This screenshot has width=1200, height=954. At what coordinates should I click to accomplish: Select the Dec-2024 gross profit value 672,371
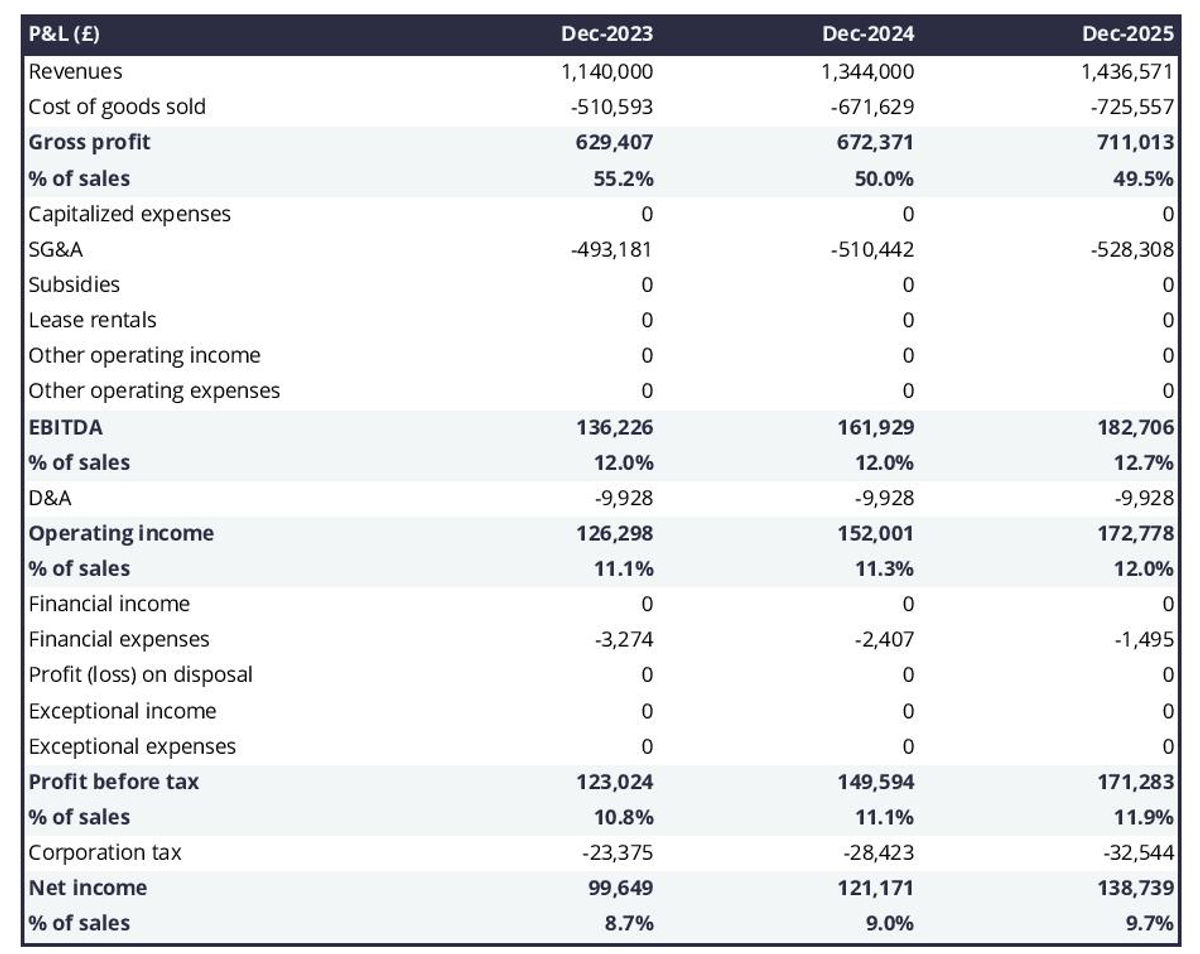(875, 142)
